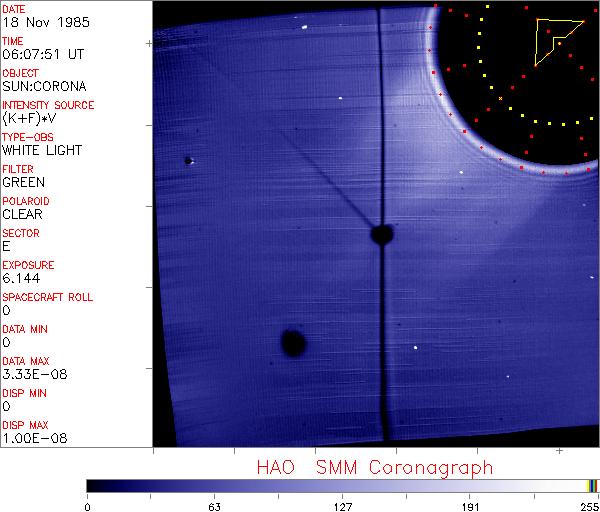Image resolution: width=600 pixels, height=512 pixels.
Task: Click the dark round spot on the vertical line
Action: 381,235
